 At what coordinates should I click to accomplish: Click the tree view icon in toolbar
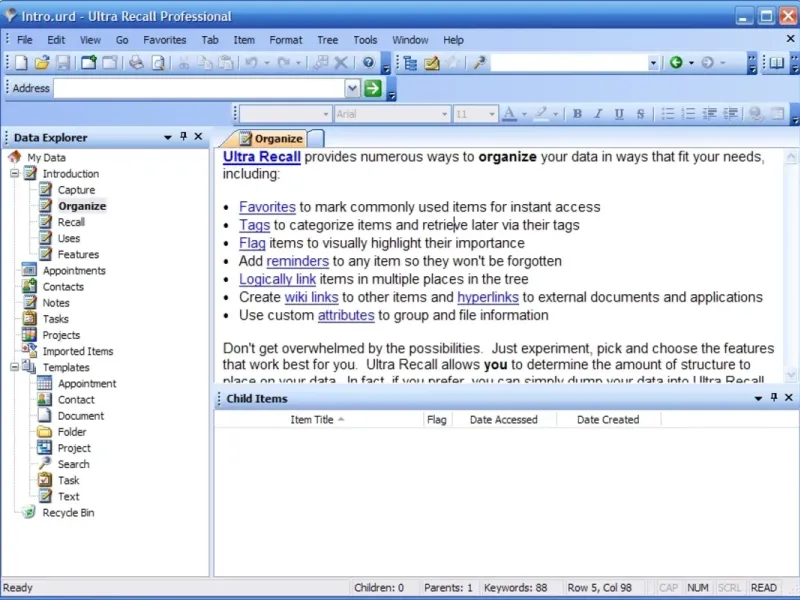tap(410, 63)
